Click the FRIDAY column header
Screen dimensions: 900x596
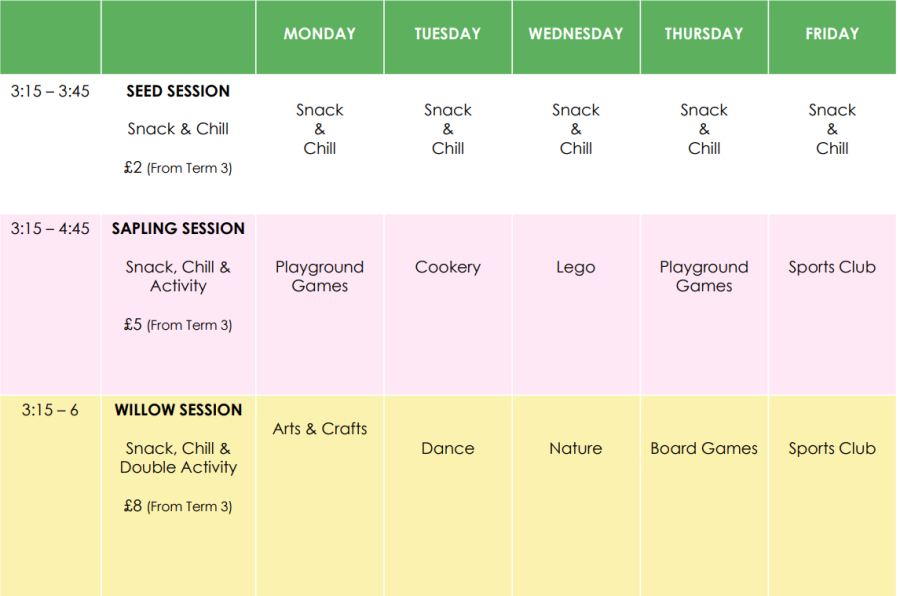(832, 34)
